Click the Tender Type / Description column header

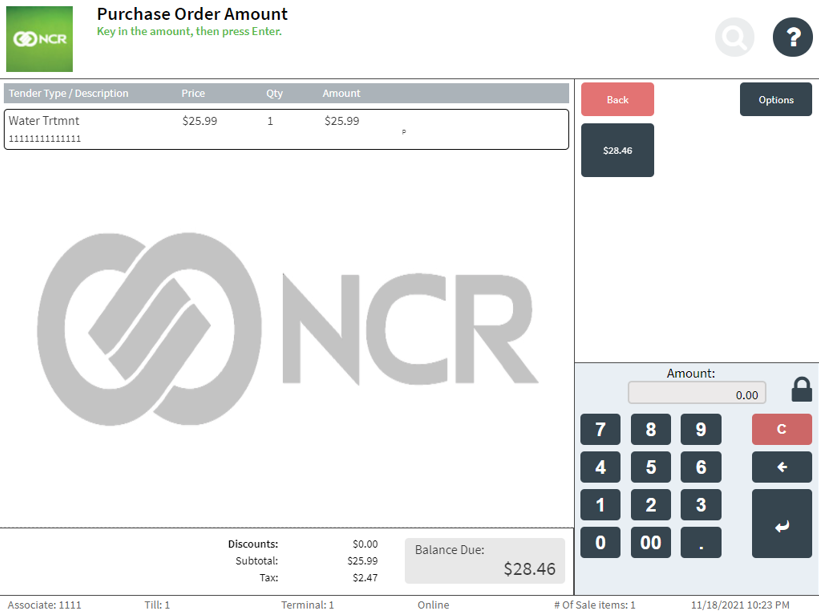pyautogui.click(x=69, y=94)
